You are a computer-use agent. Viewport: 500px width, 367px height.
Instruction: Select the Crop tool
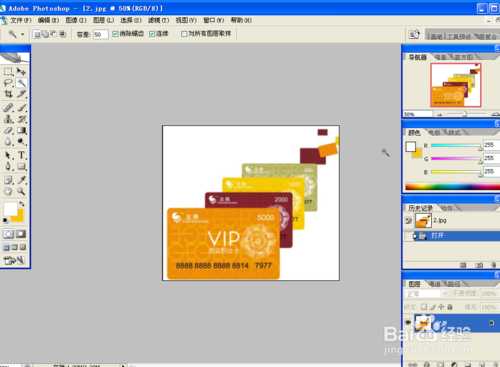8,94
